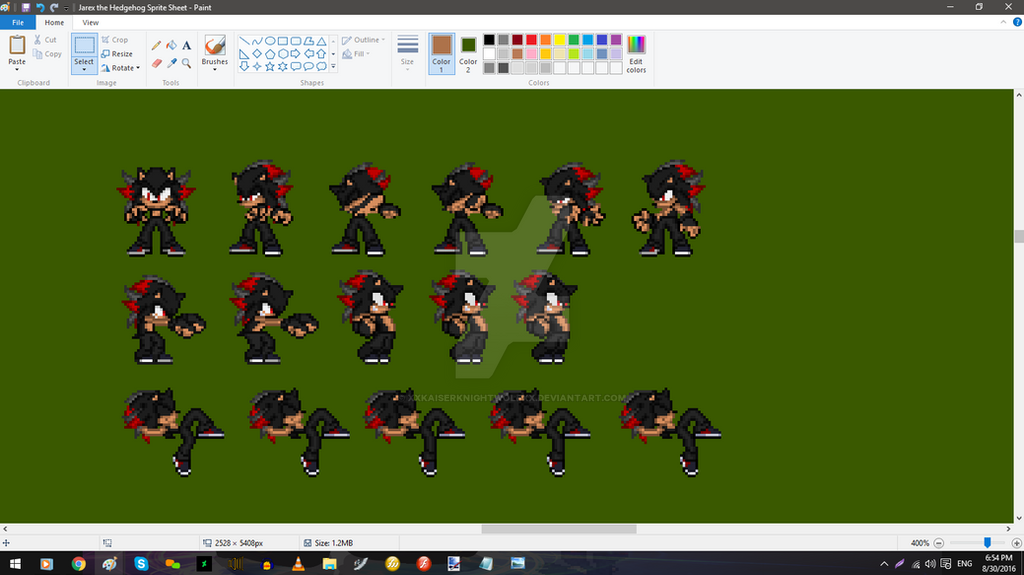Collapse the ribbon with the caret
The width and height of the screenshot is (1024, 575).
1003,22
